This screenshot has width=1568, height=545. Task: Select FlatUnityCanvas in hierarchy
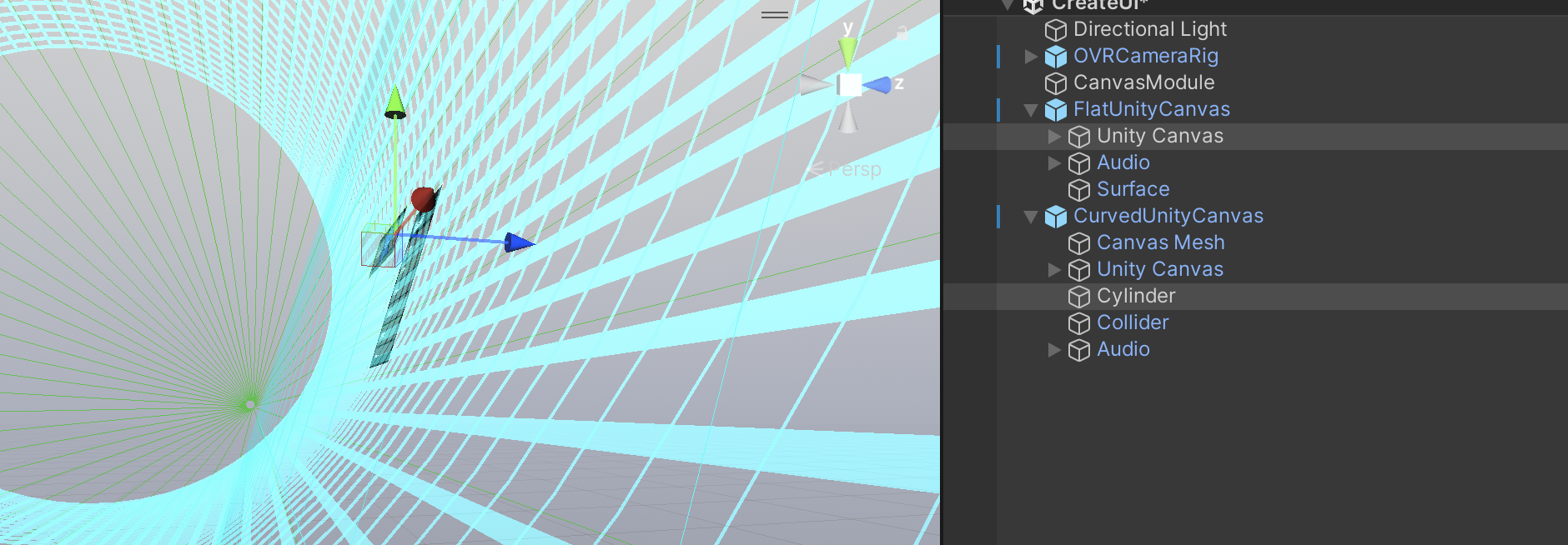1152,109
